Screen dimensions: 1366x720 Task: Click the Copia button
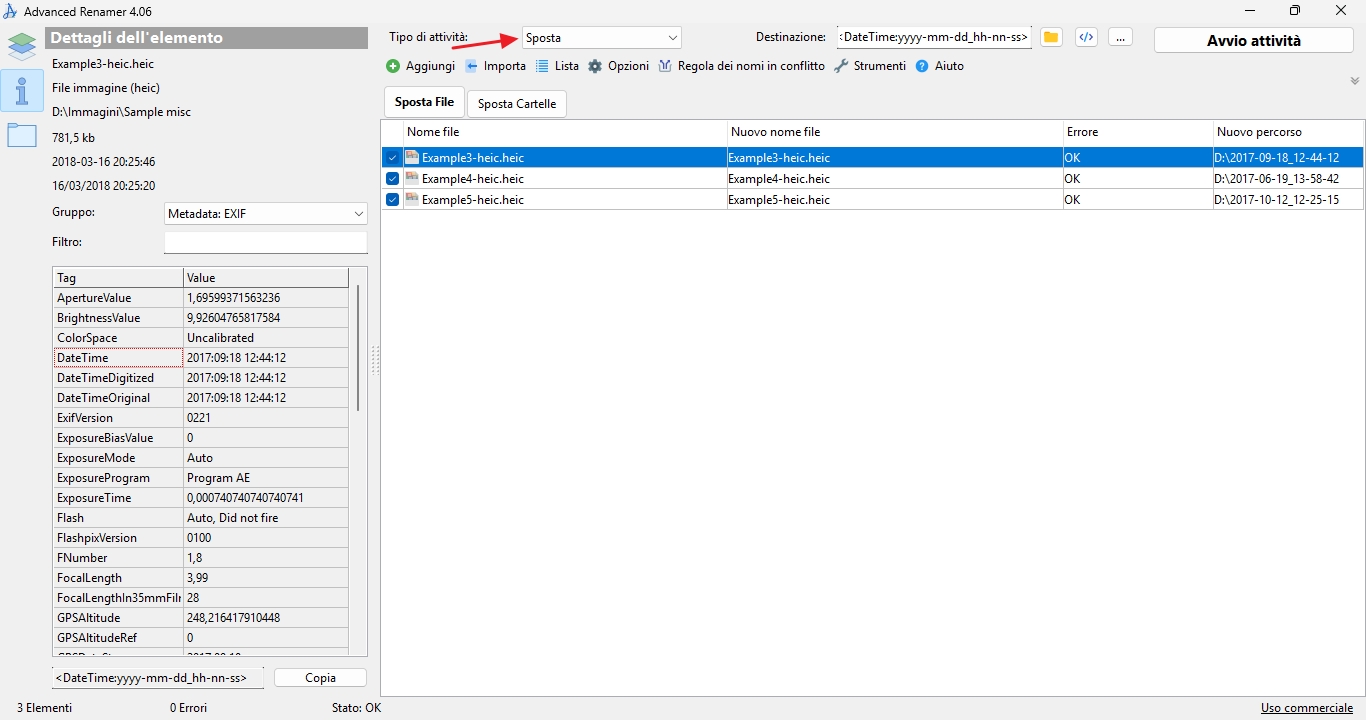pyautogui.click(x=320, y=678)
